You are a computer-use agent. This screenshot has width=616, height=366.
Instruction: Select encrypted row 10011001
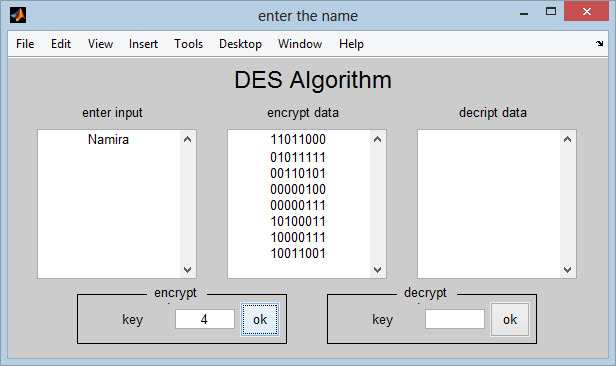point(298,253)
